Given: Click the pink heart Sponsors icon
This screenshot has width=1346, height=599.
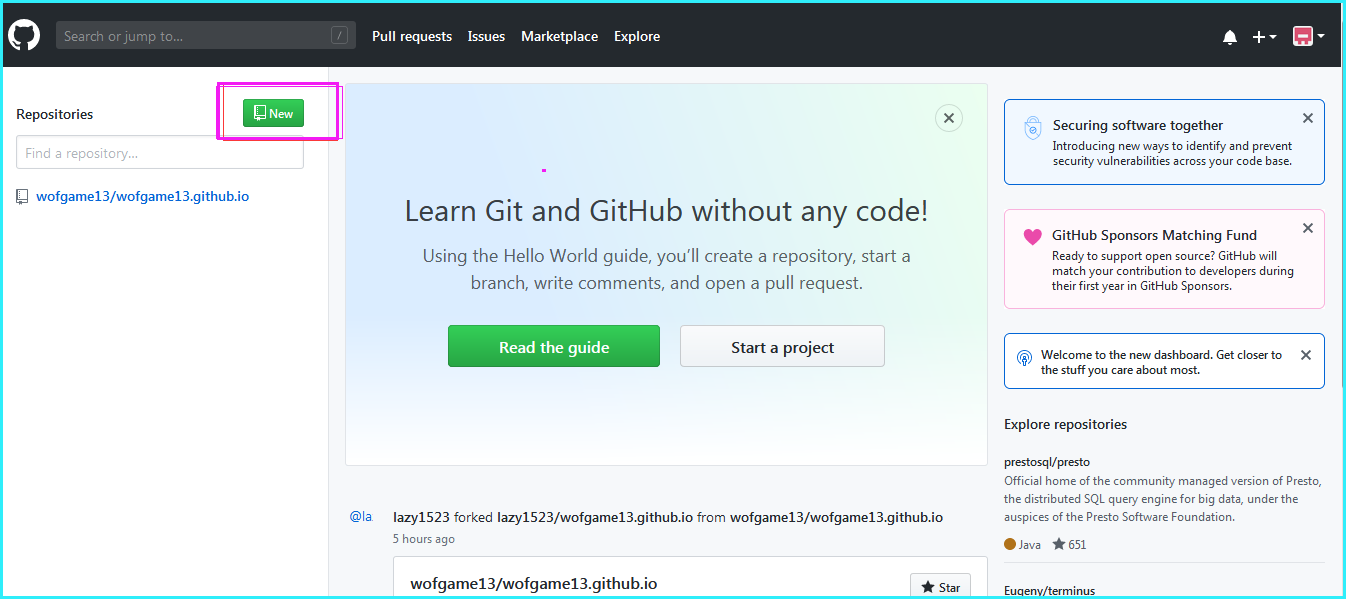Looking at the screenshot, I should (1032, 237).
